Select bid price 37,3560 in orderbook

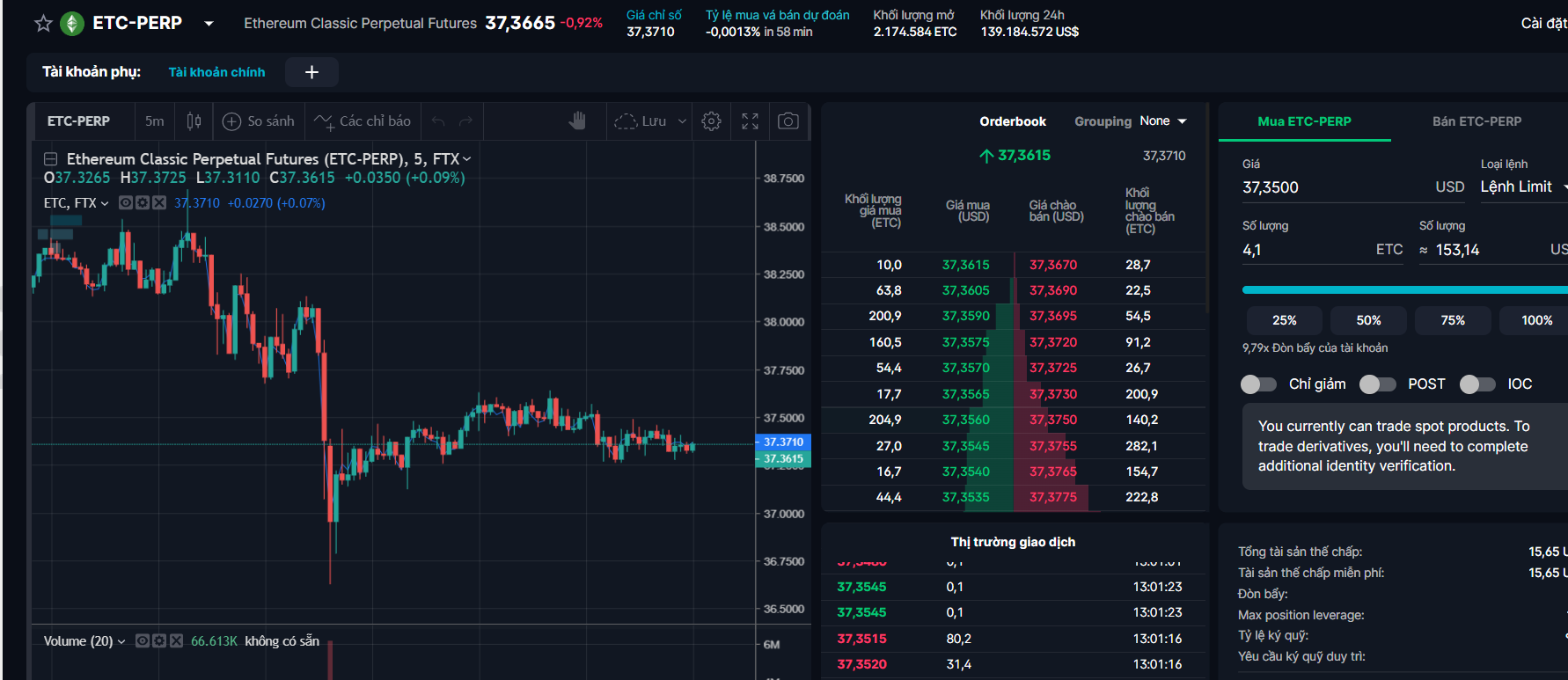coord(965,420)
